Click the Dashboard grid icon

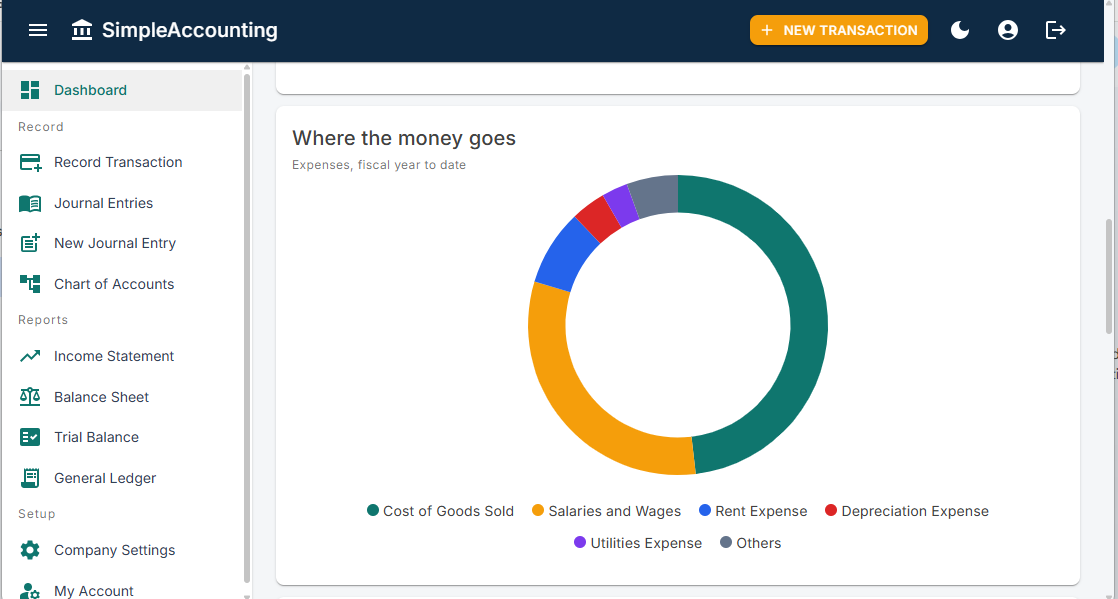30,90
